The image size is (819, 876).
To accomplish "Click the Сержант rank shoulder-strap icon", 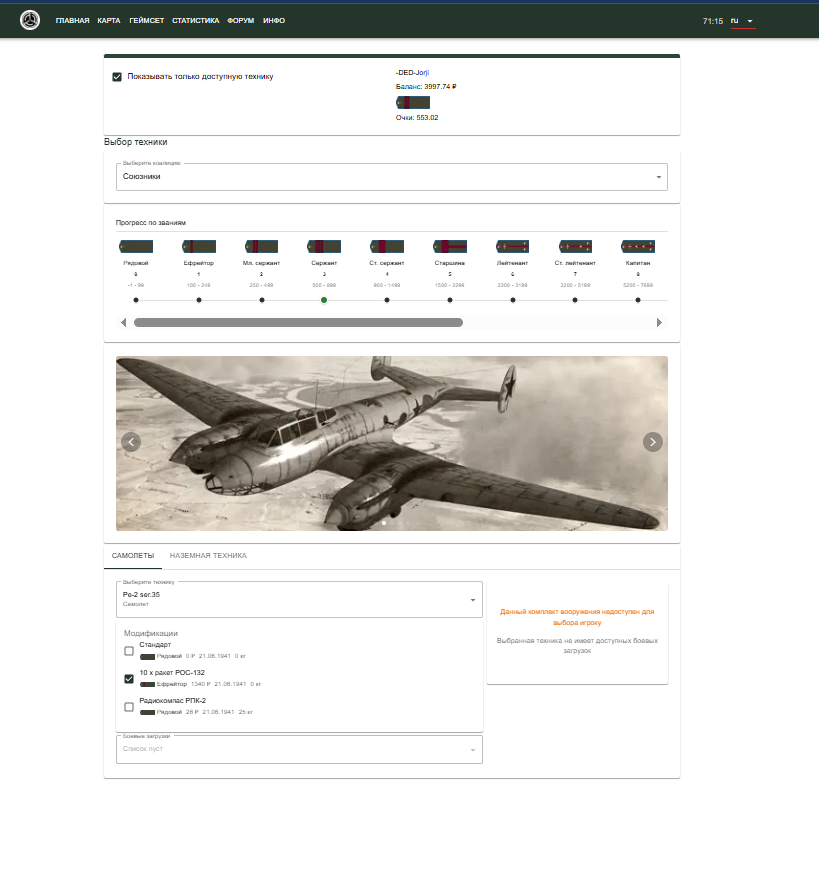I will (324, 246).
